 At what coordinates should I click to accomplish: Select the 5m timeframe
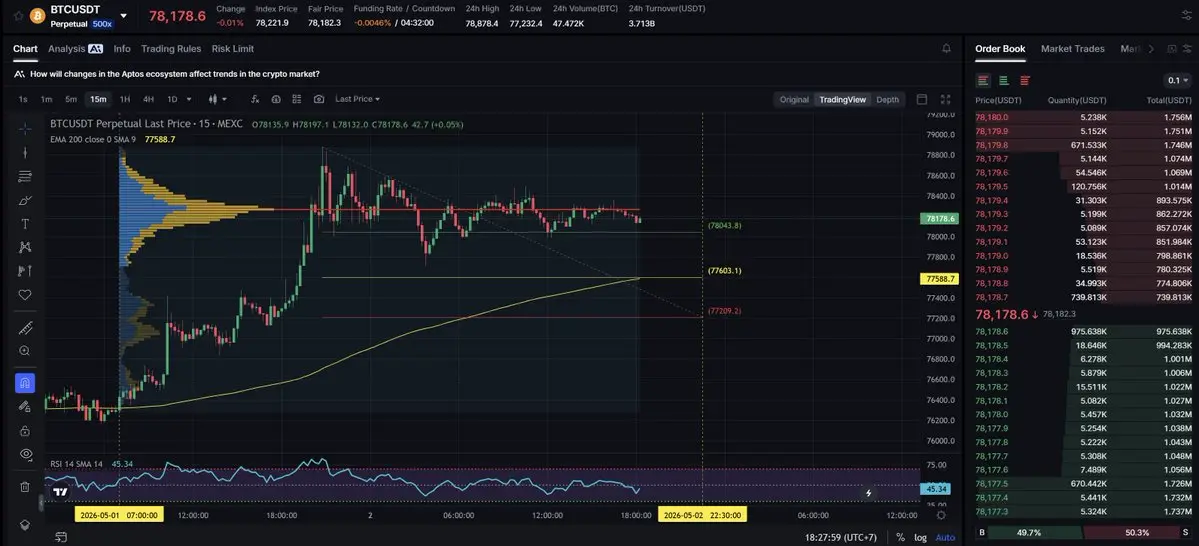coord(71,99)
